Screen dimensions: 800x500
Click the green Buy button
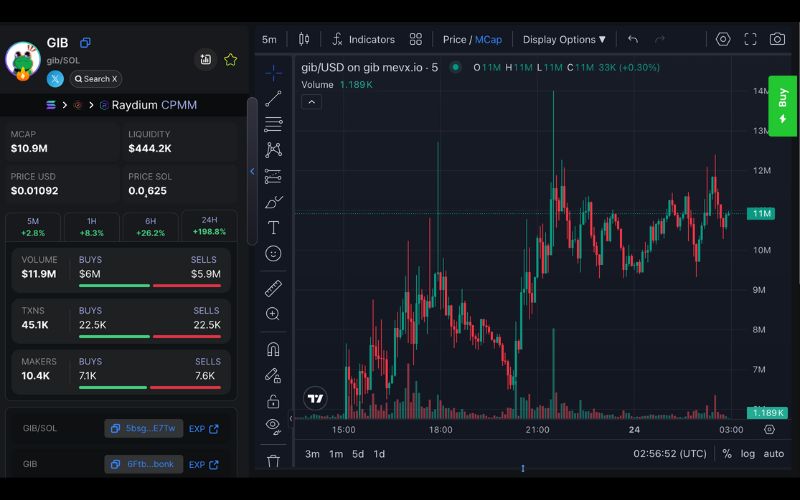point(783,106)
